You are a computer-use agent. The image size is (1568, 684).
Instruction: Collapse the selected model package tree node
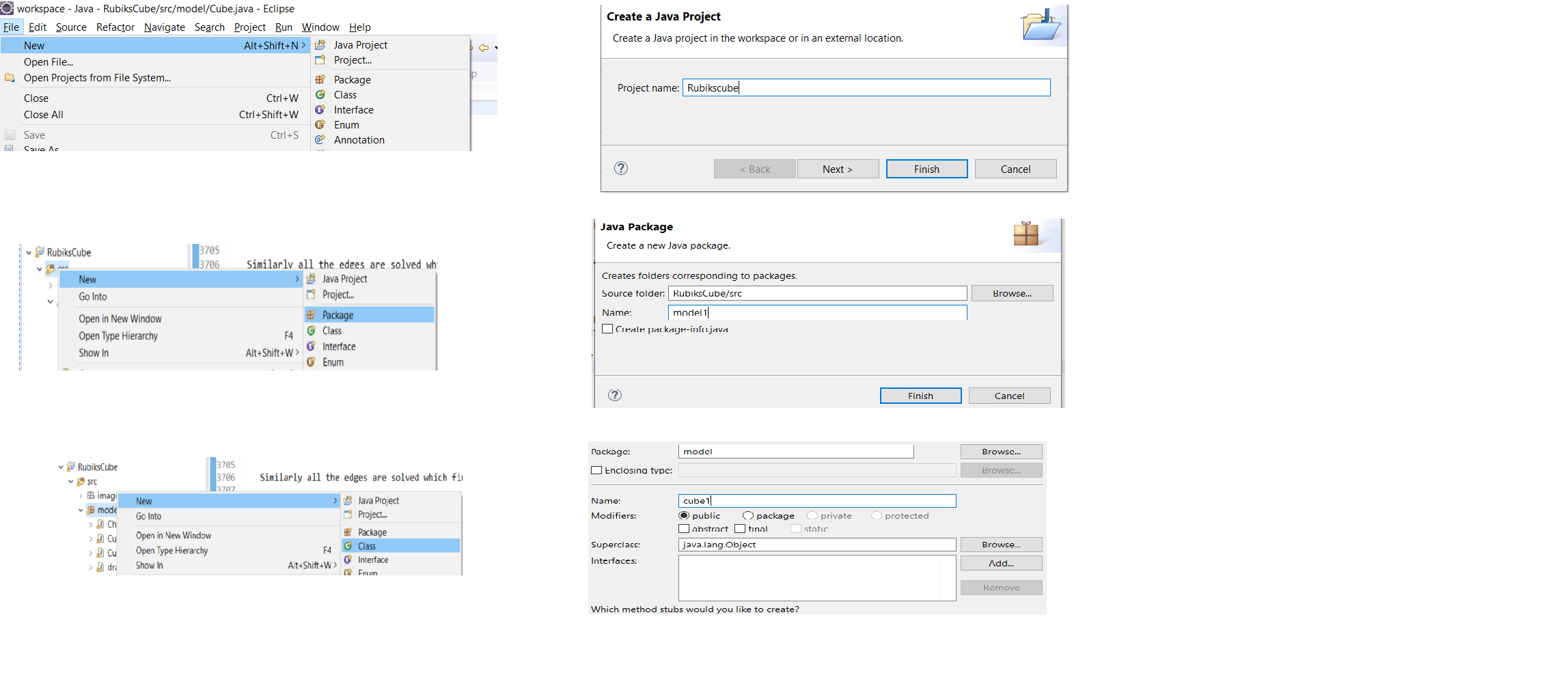81,510
